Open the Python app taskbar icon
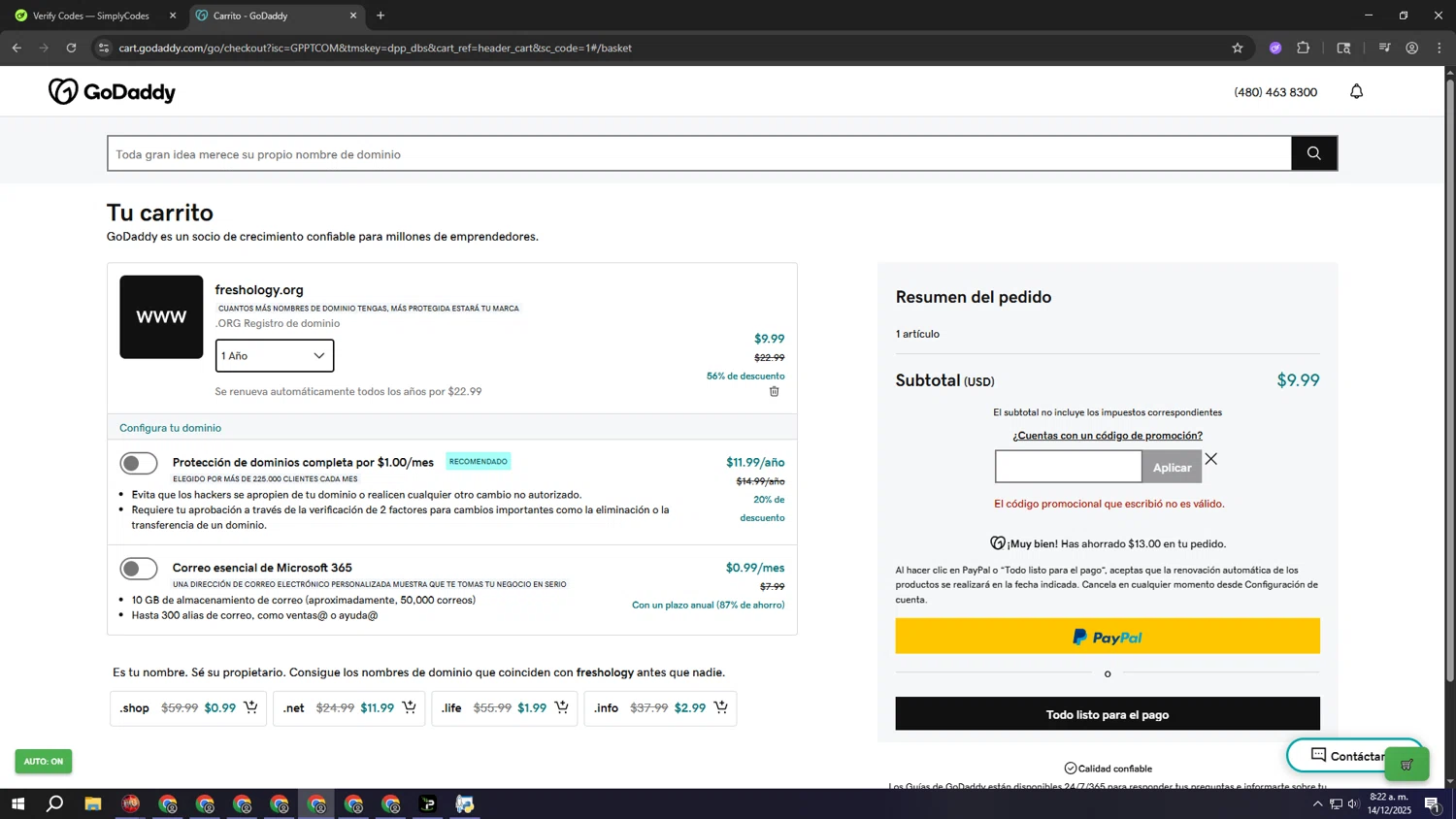This screenshot has height=819, width=1456. 465,803
